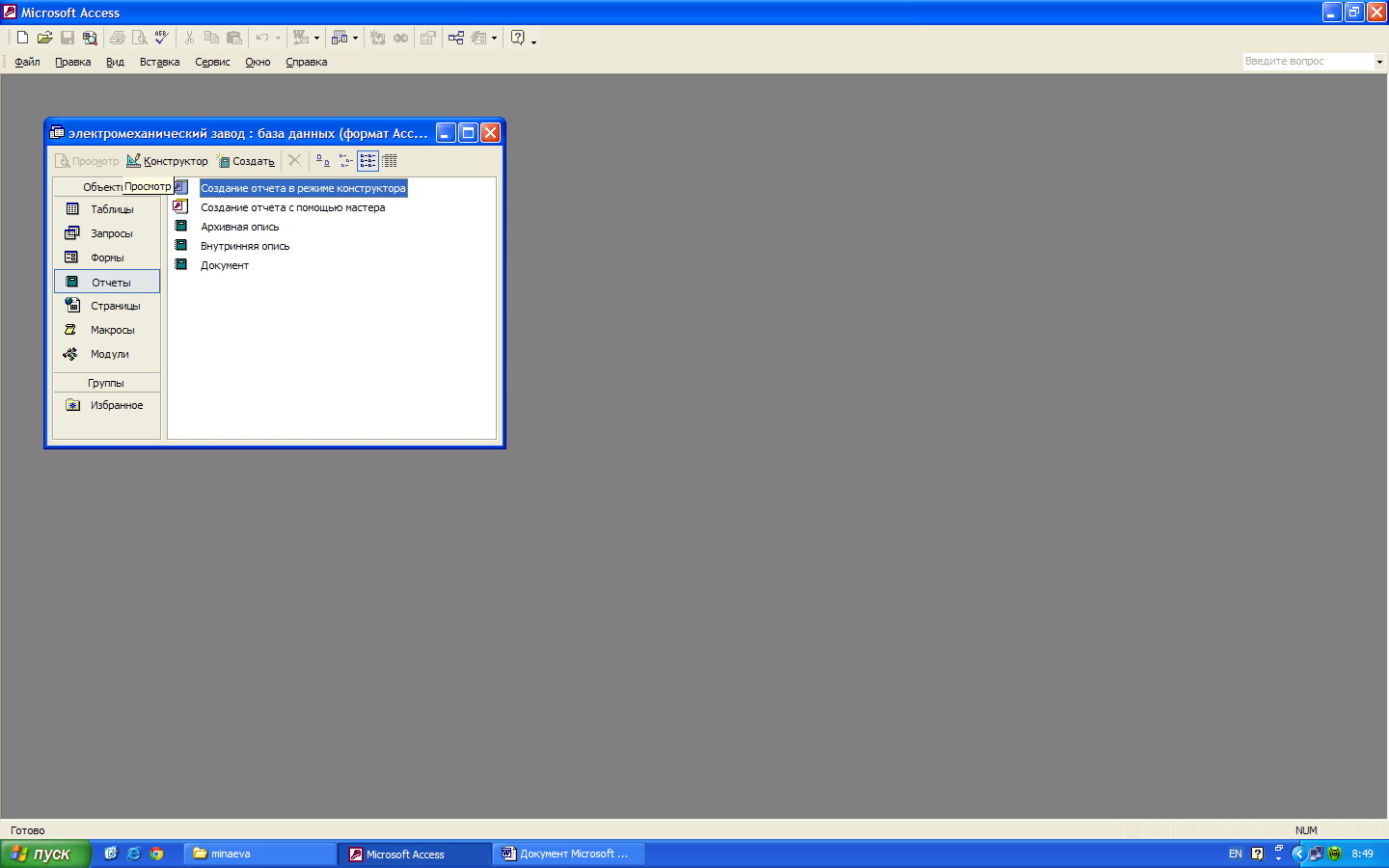This screenshot has height=868, width=1389.
Task: Open the Избранное group
Action: pos(106,405)
